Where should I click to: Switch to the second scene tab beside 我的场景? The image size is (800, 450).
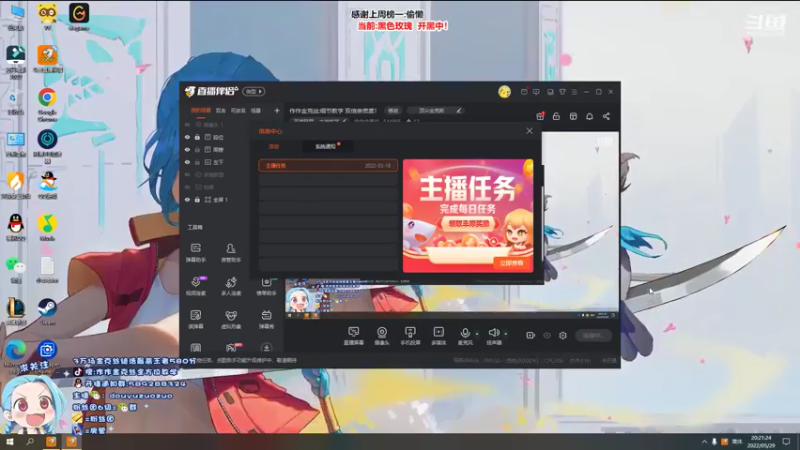220,110
